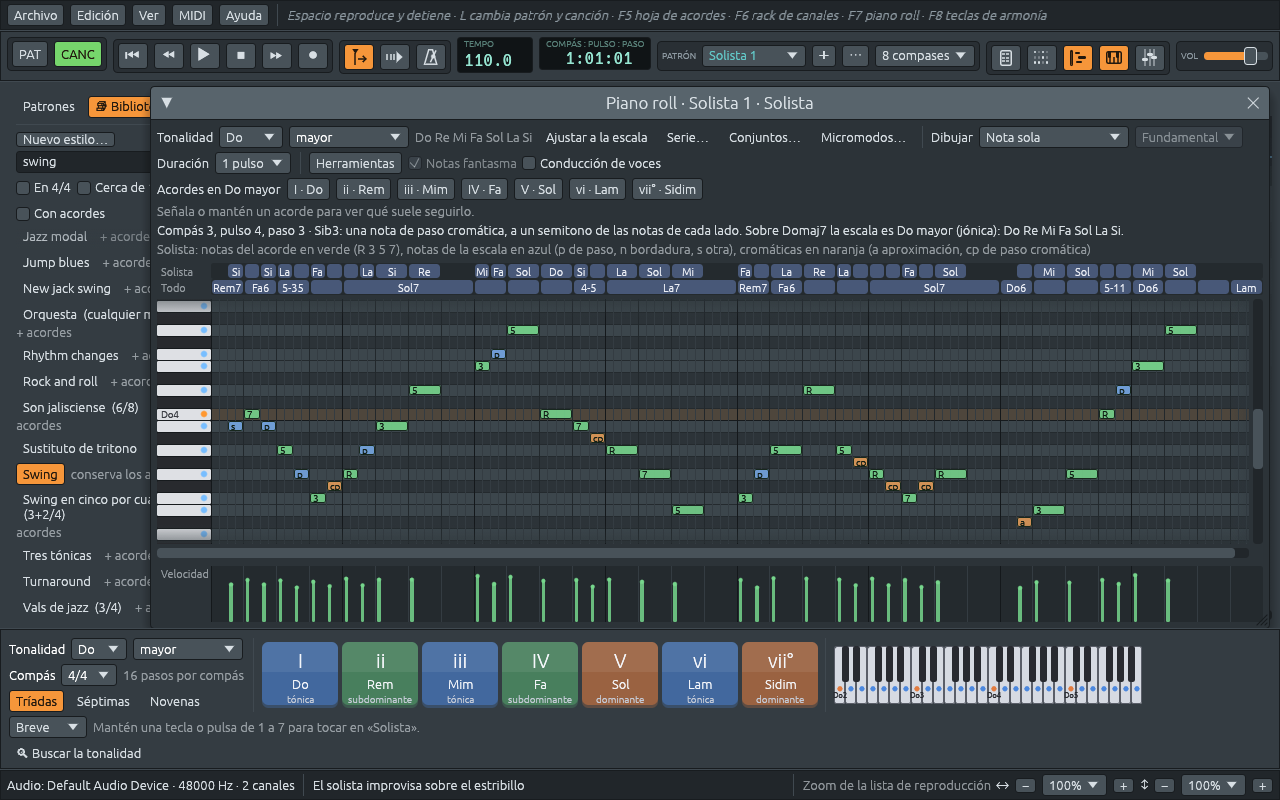The height and width of the screenshot is (800, 1280).
Task: Open the MIDI menu
Action: pyautogui.click(x=191, y=15)
